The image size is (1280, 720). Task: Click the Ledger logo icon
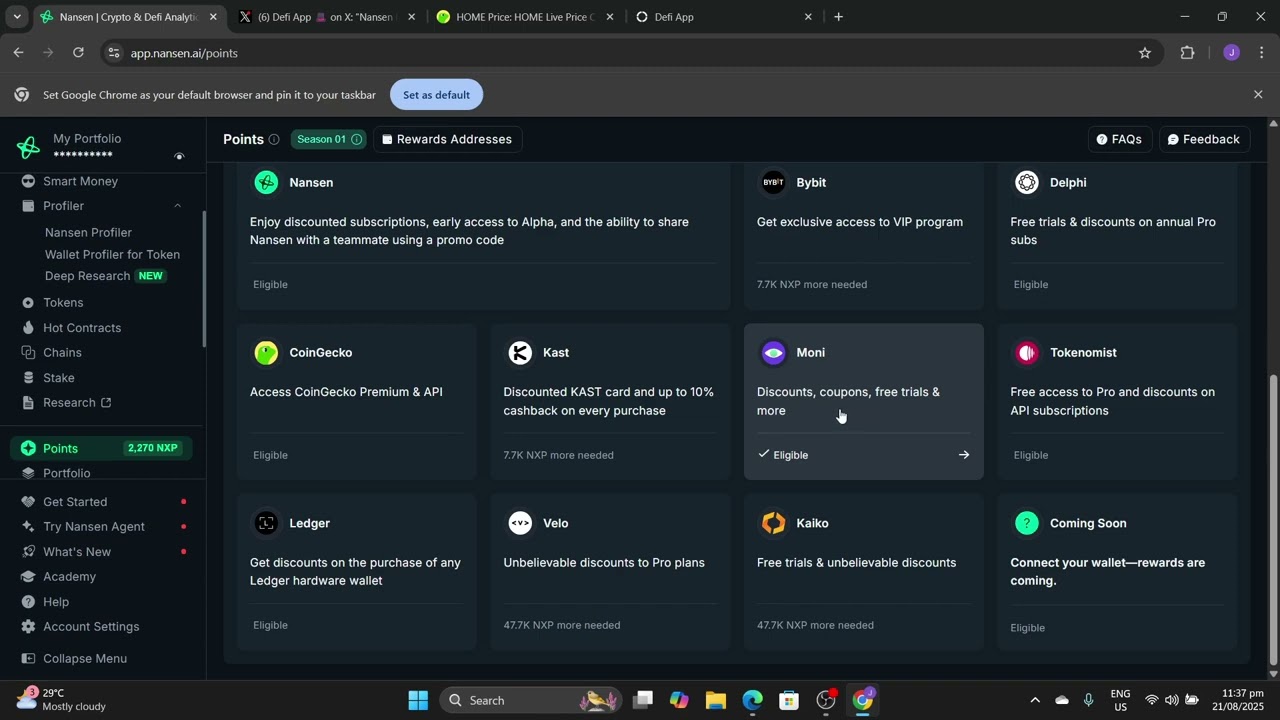(x=266, y=523)
